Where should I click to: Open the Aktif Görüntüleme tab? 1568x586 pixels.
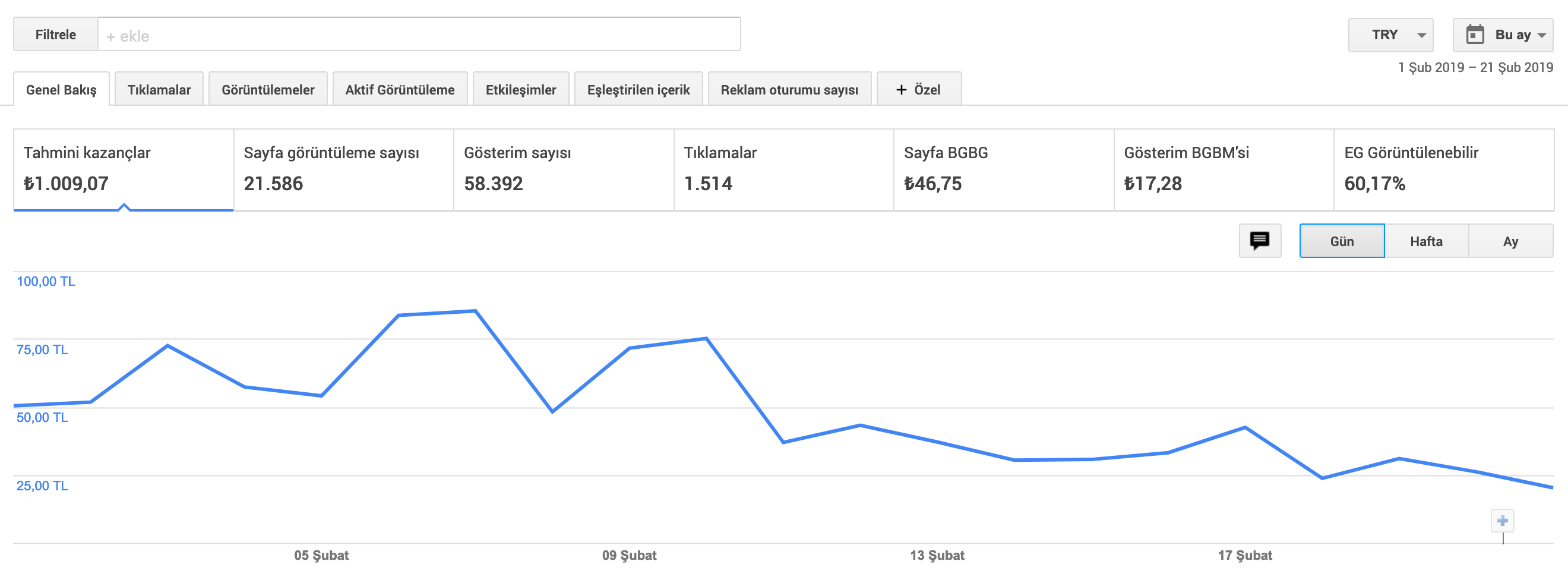(400, 90)
